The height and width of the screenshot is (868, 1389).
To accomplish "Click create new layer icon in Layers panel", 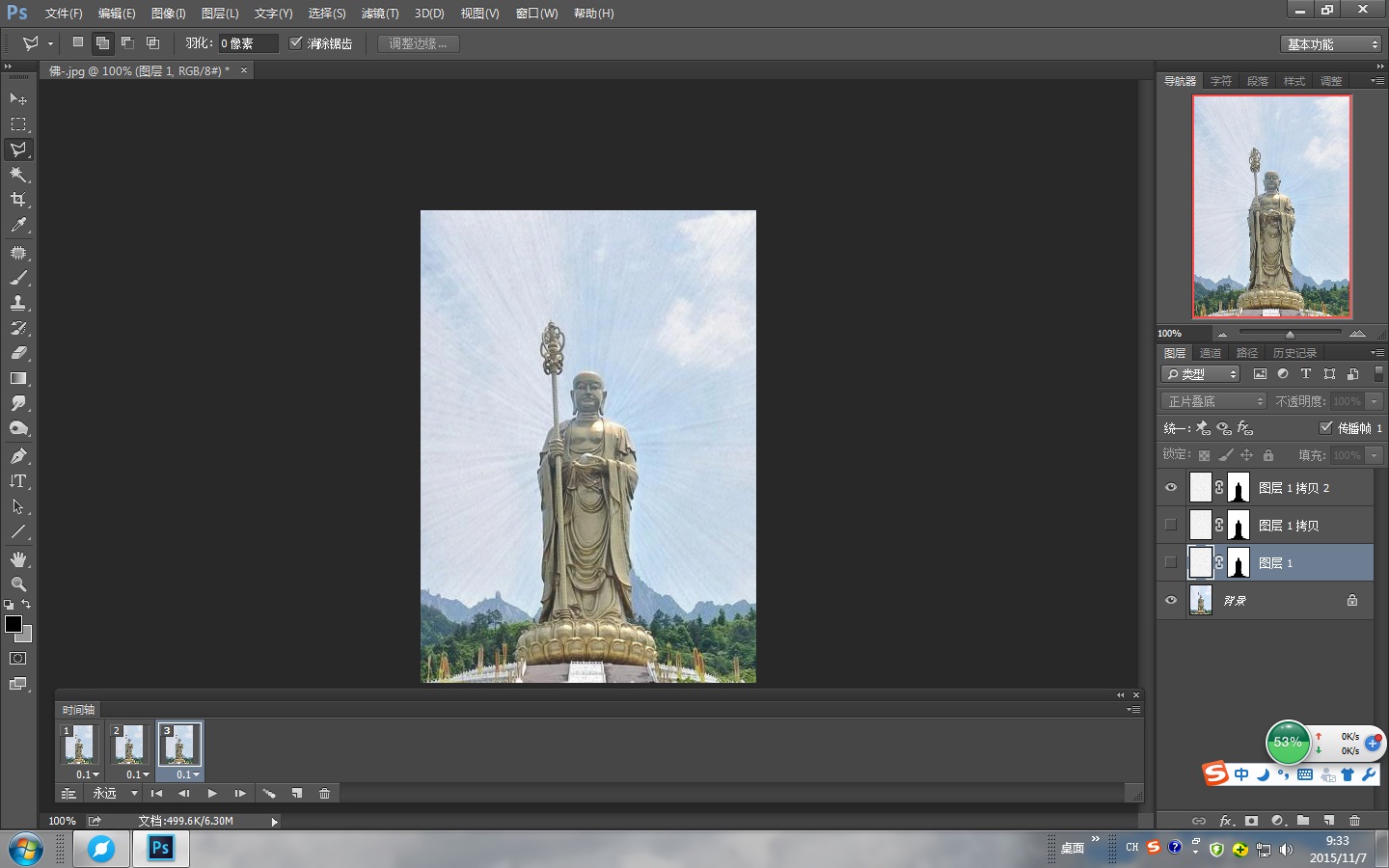I will click(1329, 821).
